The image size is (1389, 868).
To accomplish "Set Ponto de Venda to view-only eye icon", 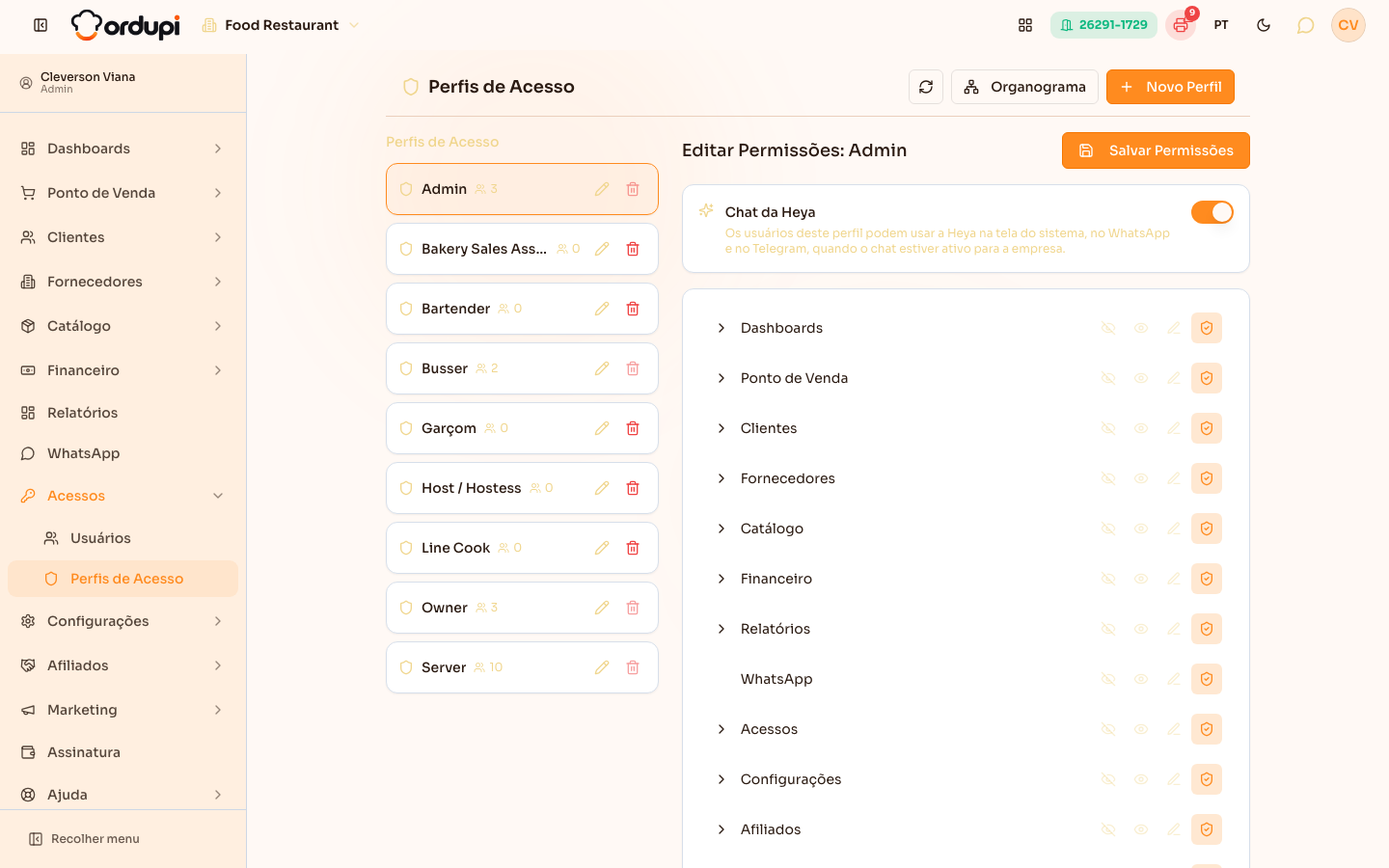I will click(x=1141, y=378).
